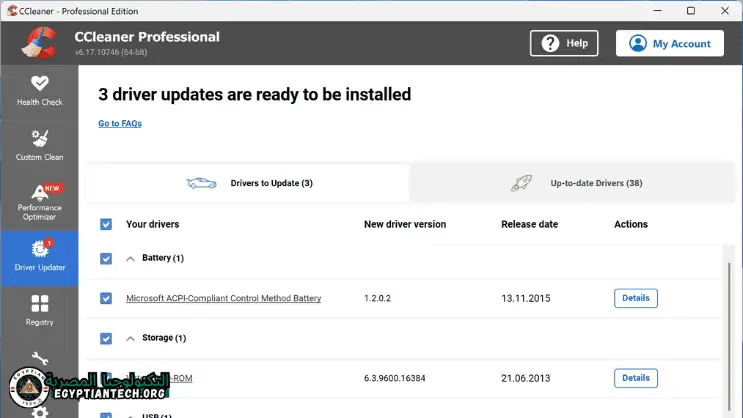Toggle the select-all Your drivers checkbox

click(106, 224)
